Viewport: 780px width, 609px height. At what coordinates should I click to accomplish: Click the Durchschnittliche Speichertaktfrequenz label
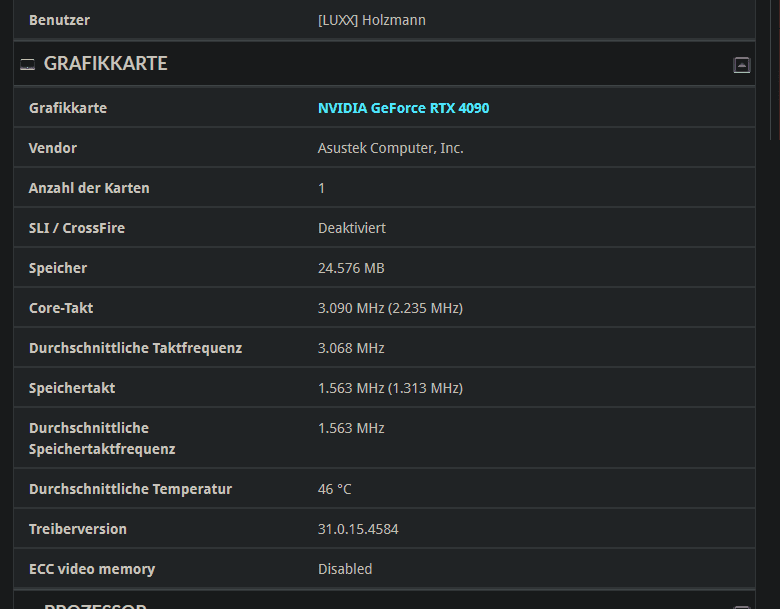click(x=102, y=438)
